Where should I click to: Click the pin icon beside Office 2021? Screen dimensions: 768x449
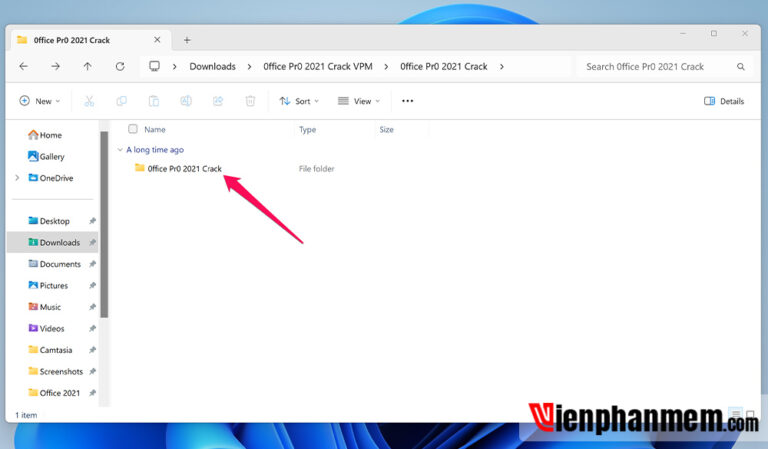pyautogui.click(x=92, y=393)
